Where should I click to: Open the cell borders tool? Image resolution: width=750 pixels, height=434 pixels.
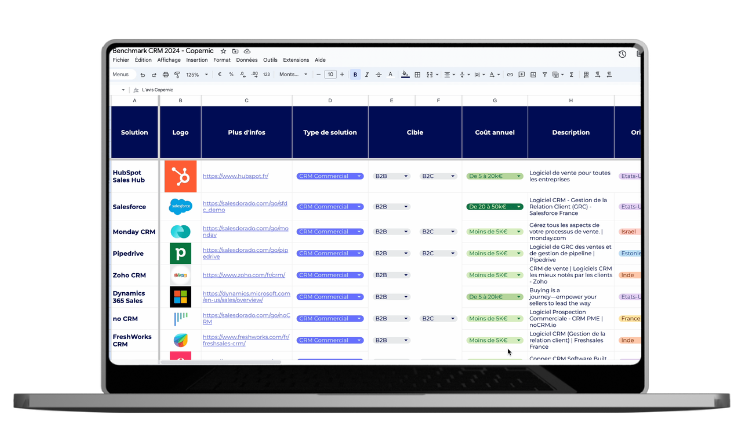click(417, 75)
